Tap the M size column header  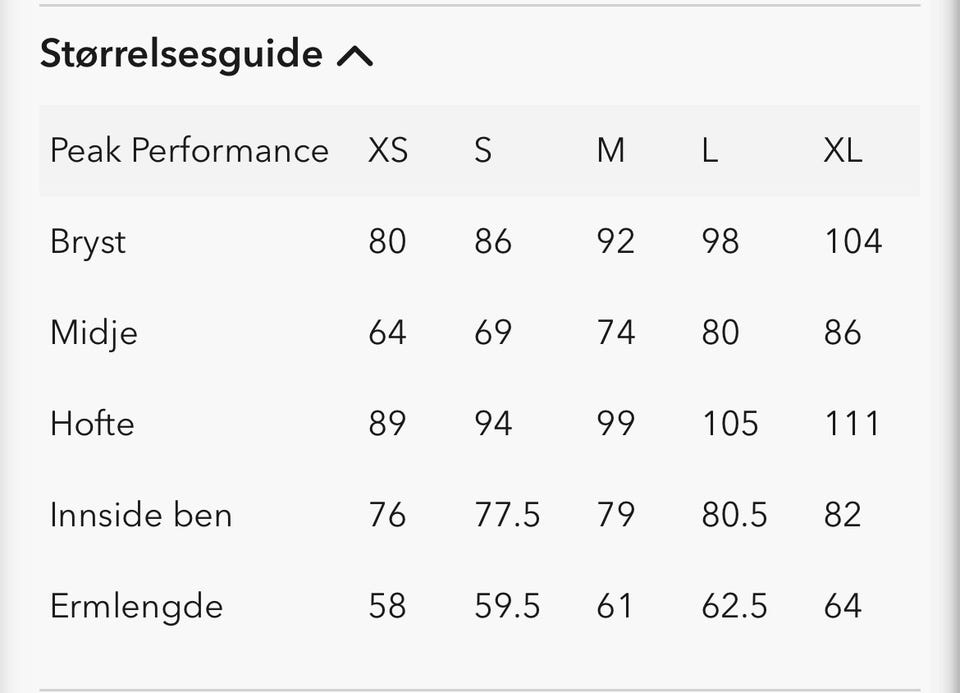tap(610, 150)
